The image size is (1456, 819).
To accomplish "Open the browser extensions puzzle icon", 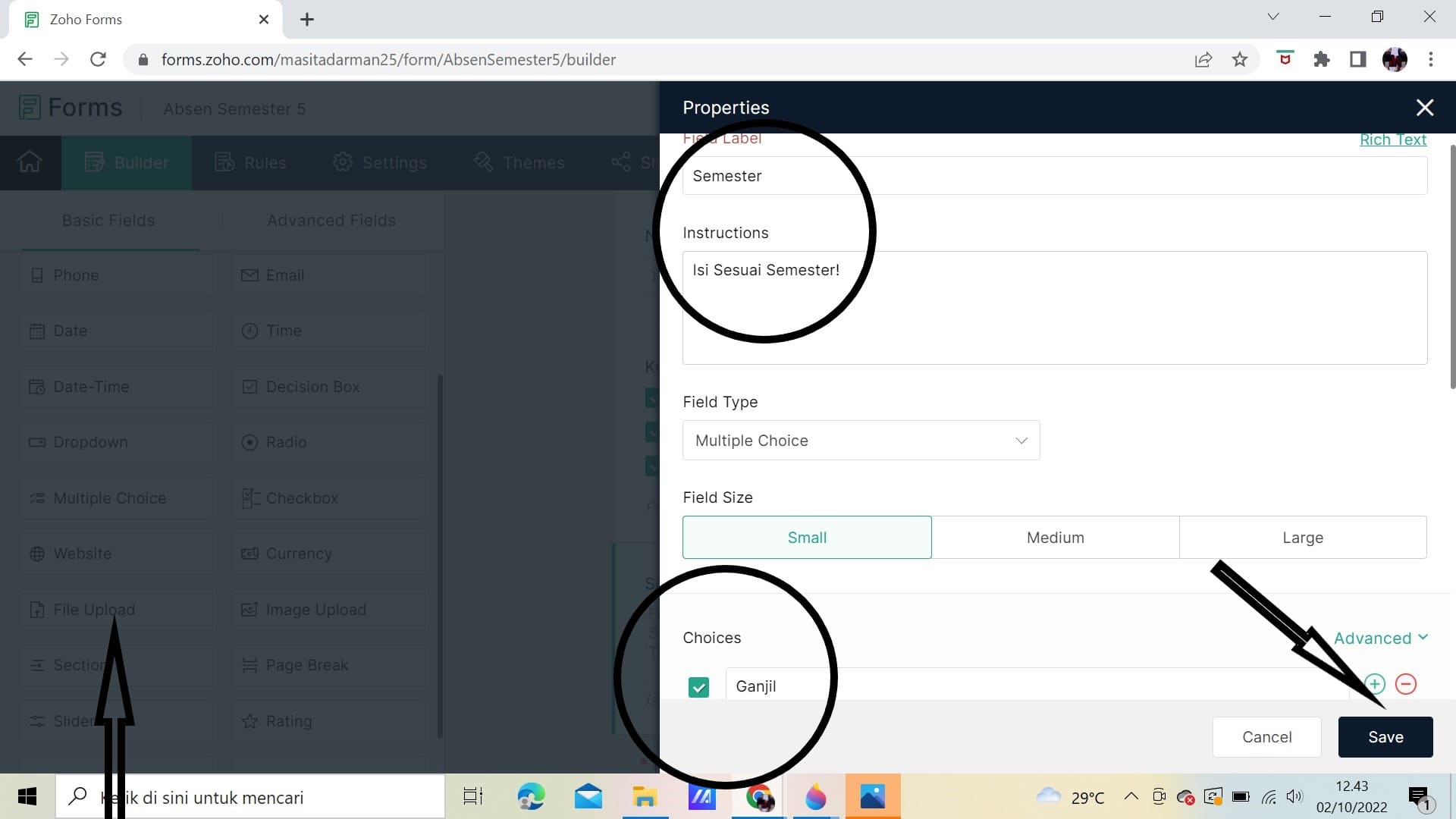I will coord(1322,59).
